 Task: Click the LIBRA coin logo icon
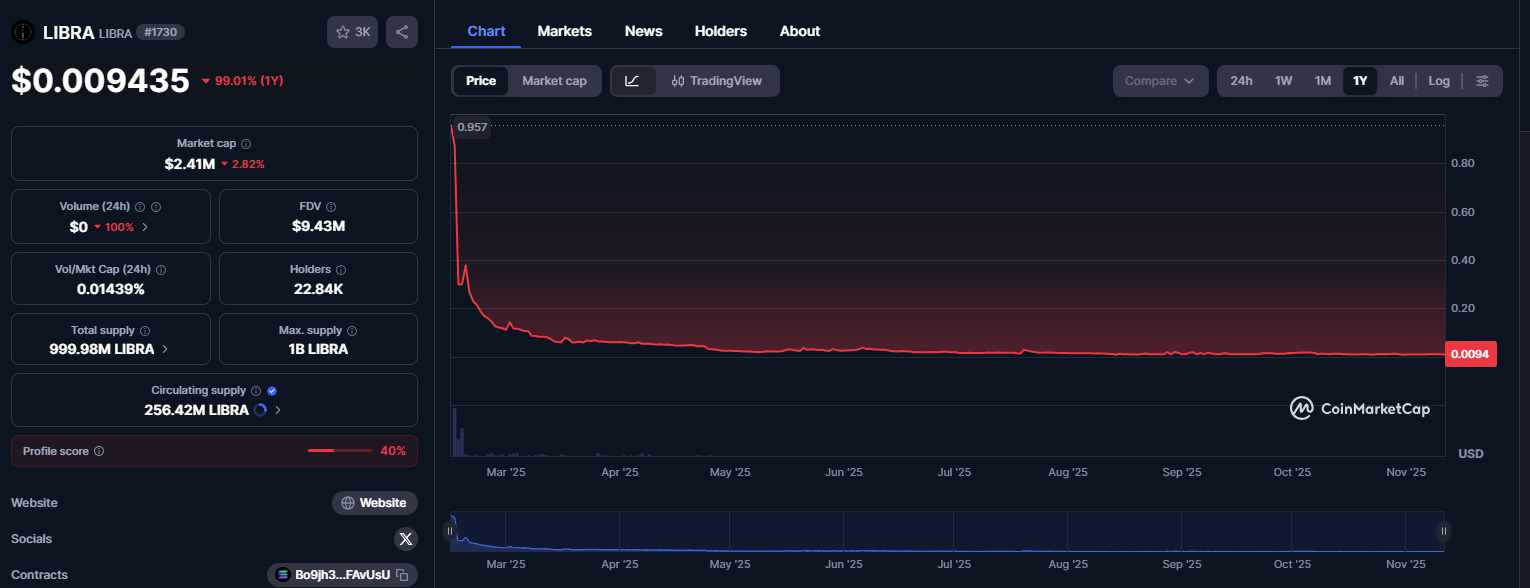pos(22,32)
